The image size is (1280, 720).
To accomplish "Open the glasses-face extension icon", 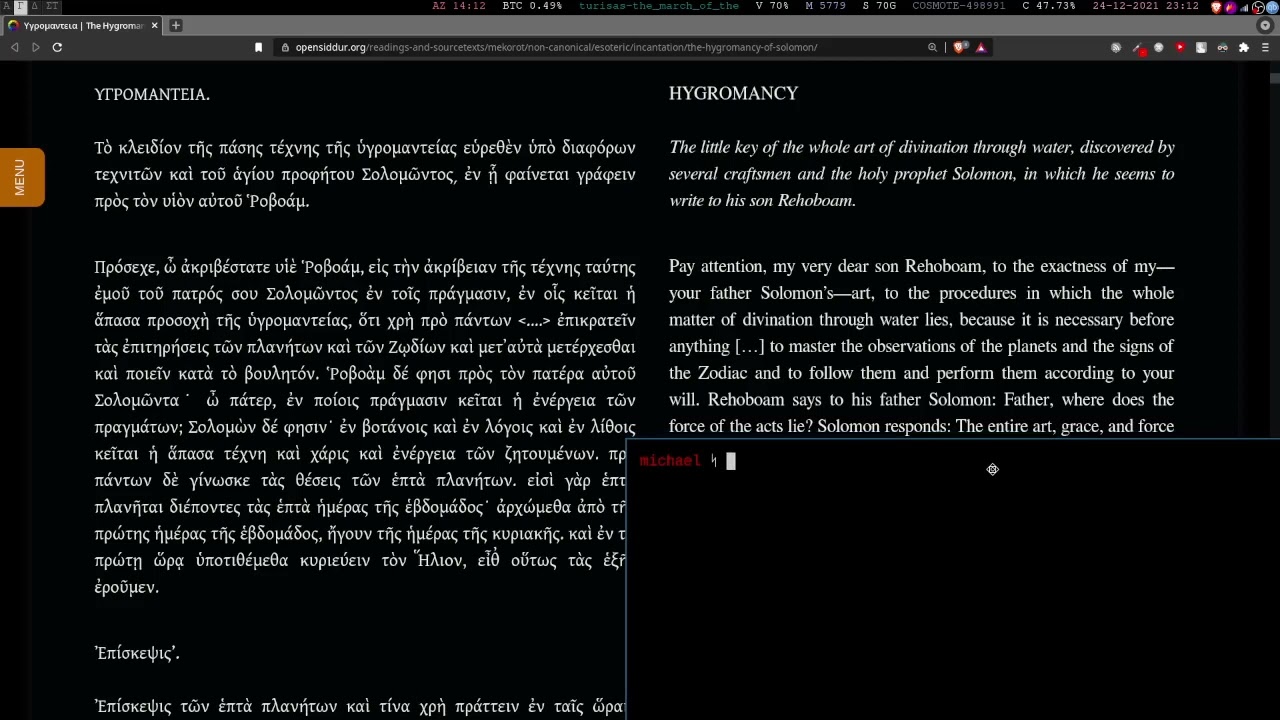I will [x=1222, y=47].
